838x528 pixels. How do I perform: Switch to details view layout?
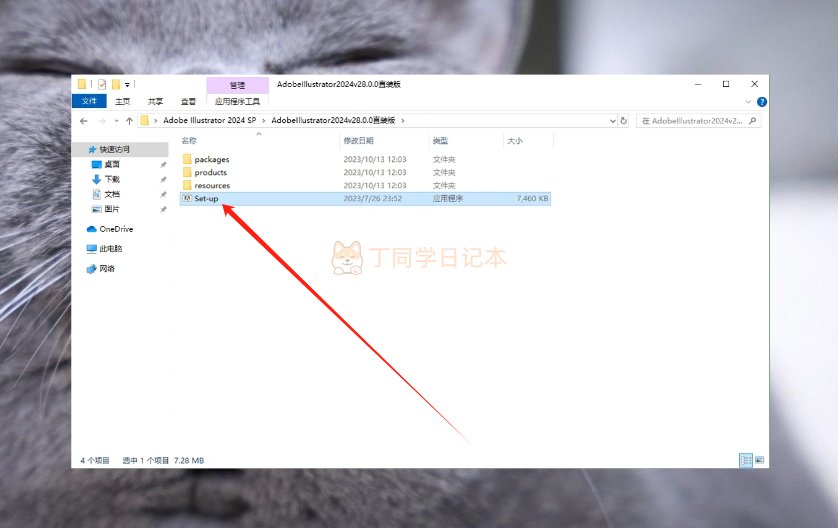click(x=746, y=460)
